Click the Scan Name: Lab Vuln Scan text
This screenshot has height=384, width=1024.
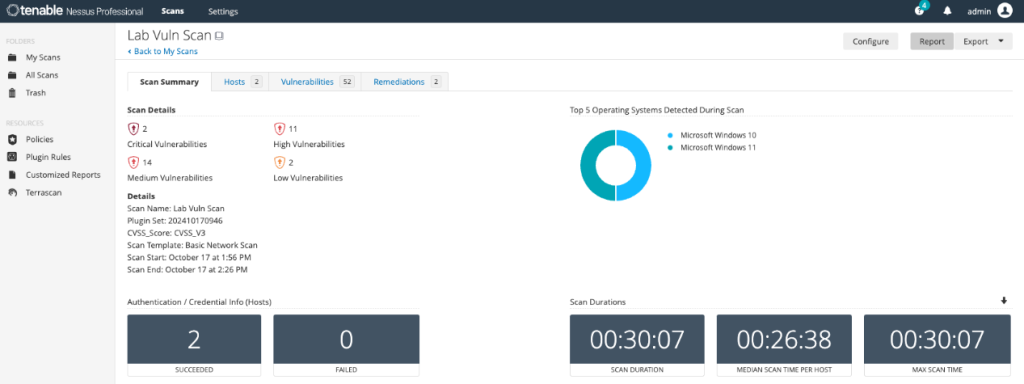(176, 208)
